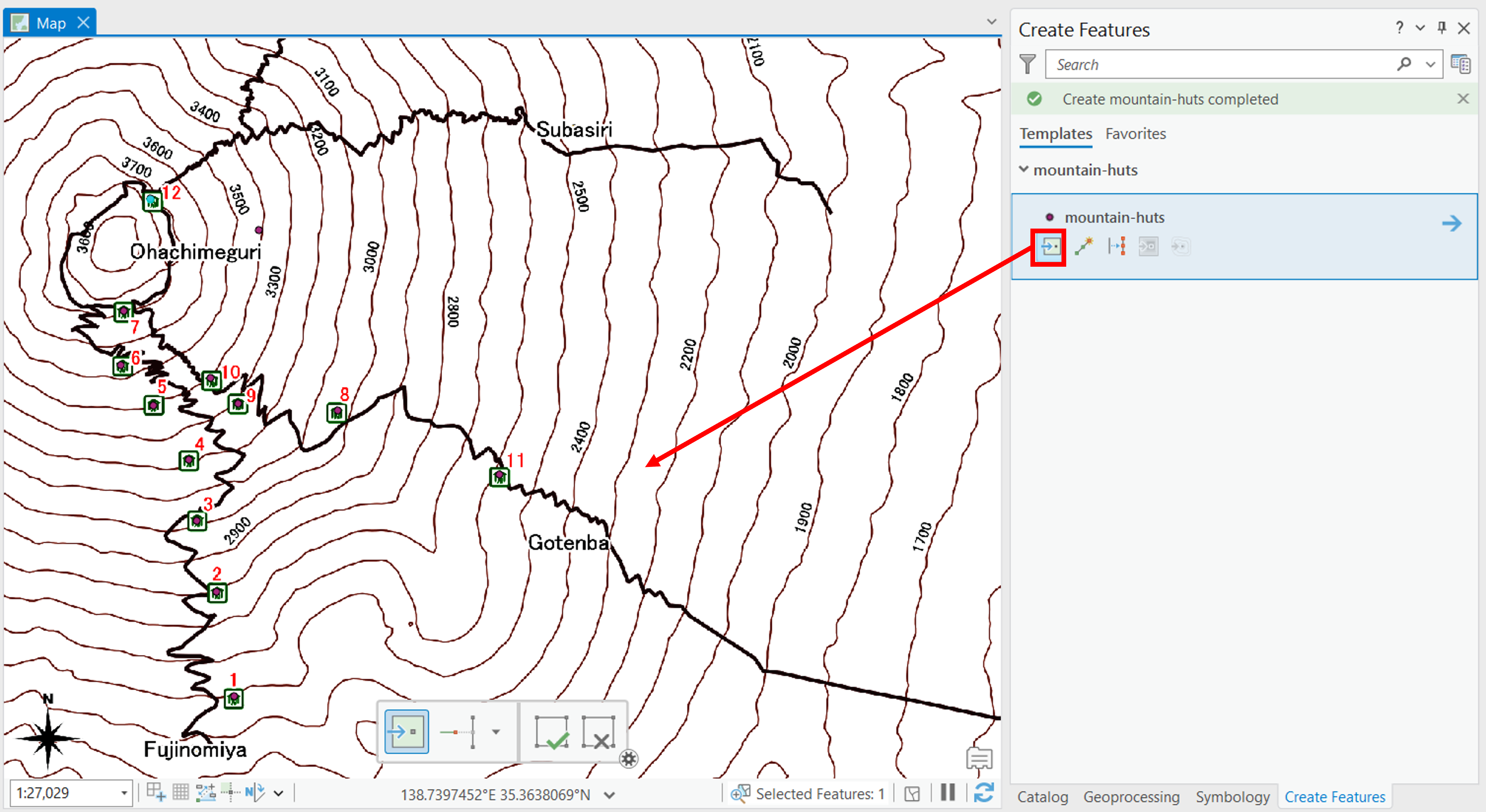Viewport: 1486px width, 812px height.
Task: Open the coordinate display format dropdown
Action: [609, 795]
